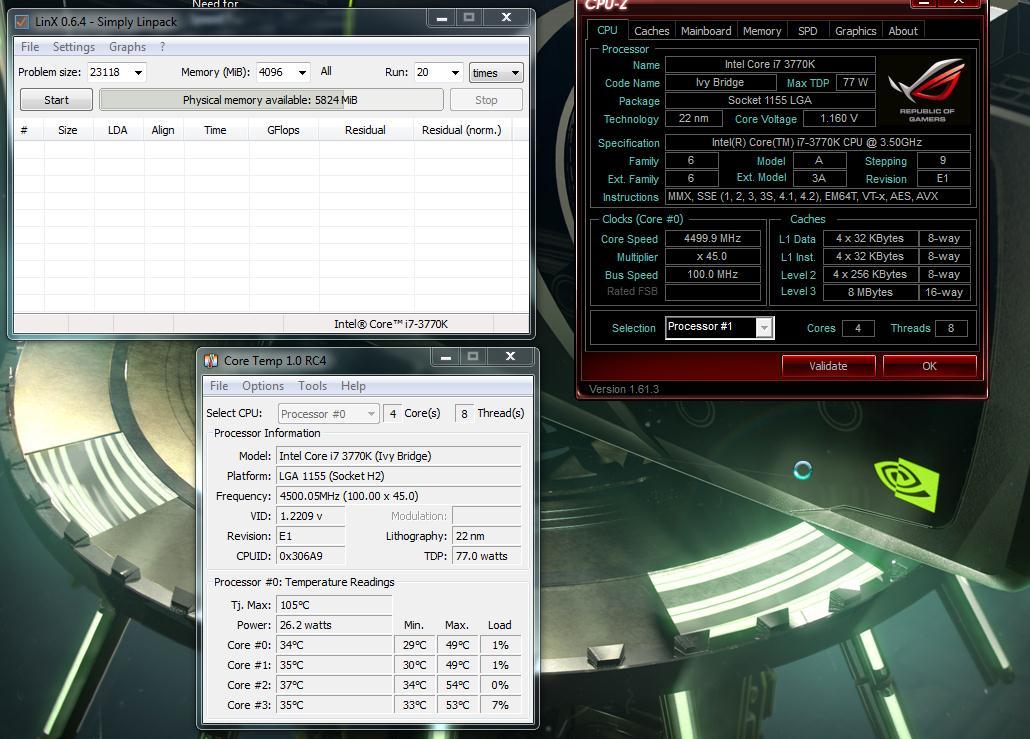Open the ? help menu in LinX

click(162, 47)
